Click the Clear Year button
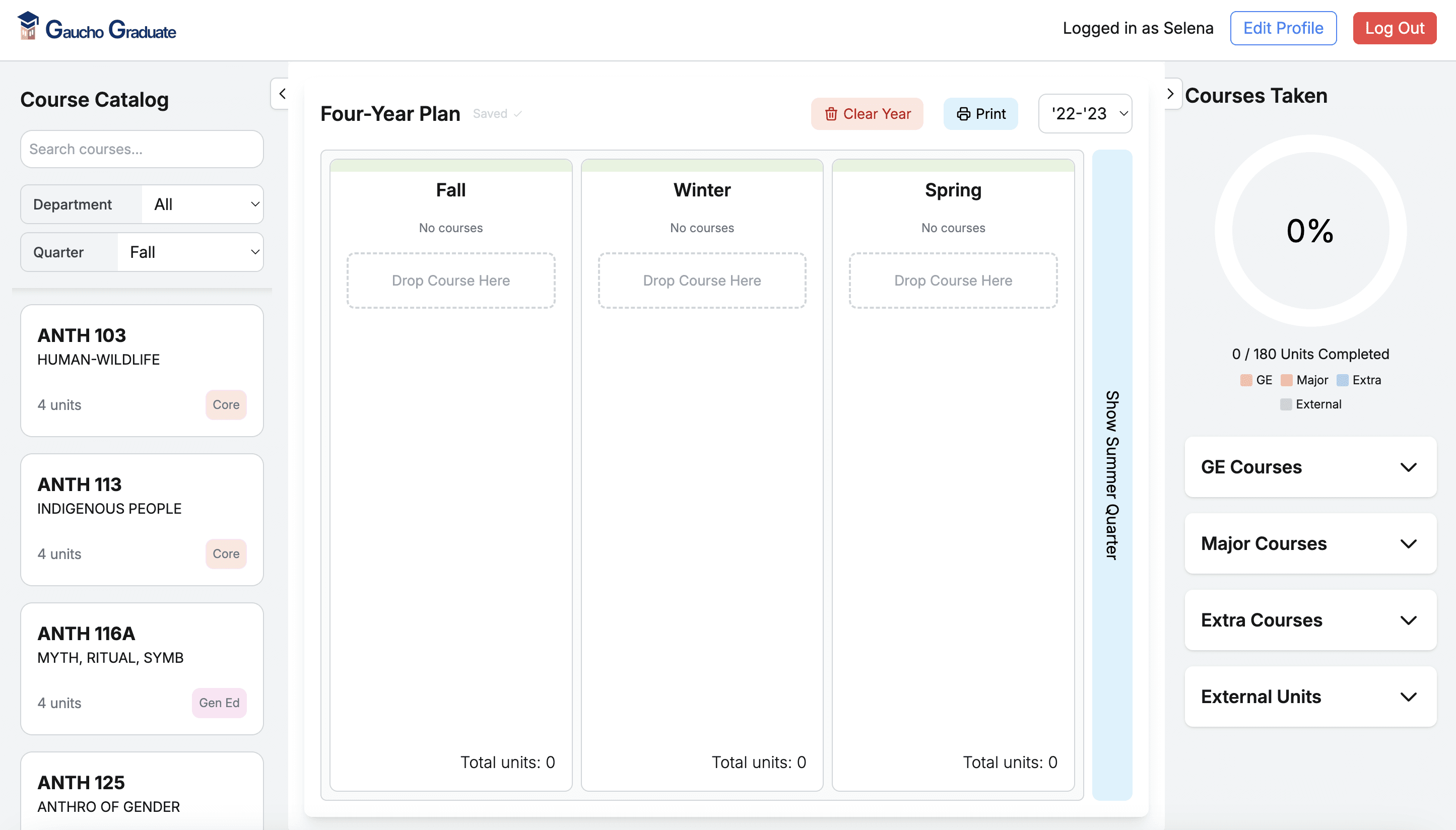The width and height of the screenshot is (1456, 830). (x=867, y=114)
